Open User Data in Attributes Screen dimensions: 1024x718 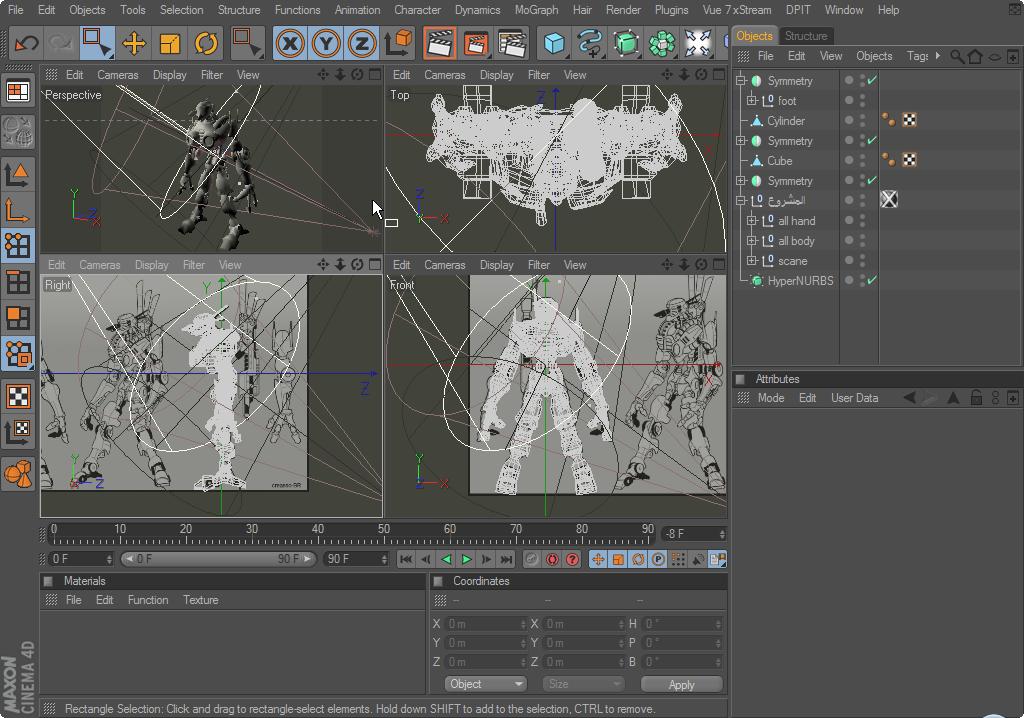point(854,398)
